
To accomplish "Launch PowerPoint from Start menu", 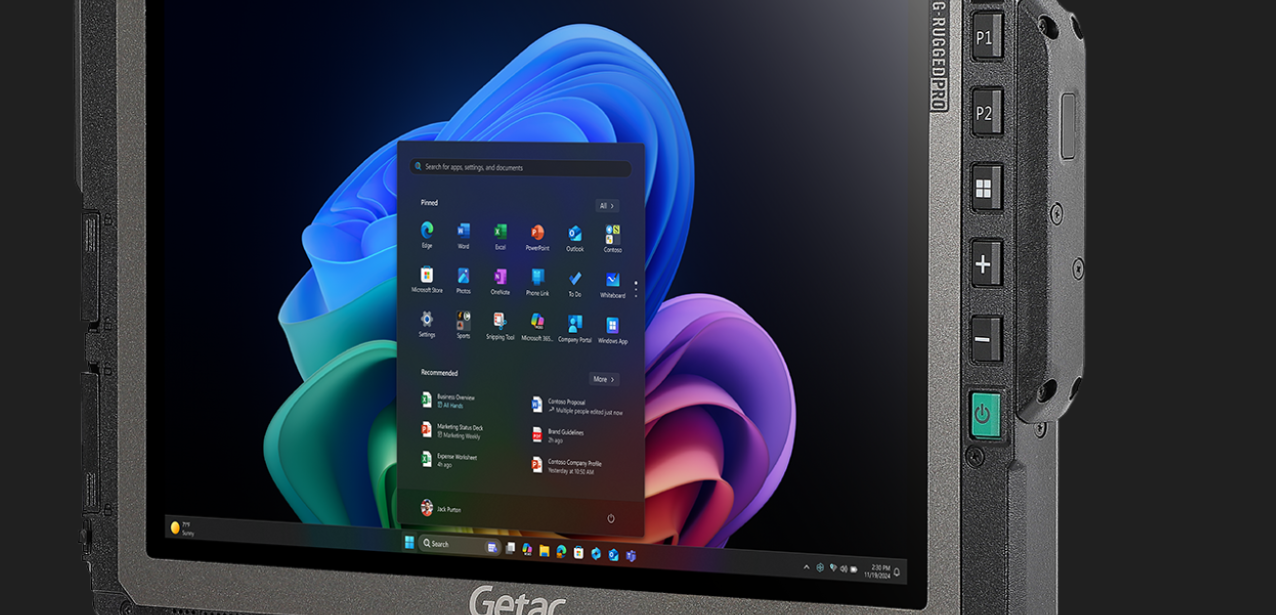I will [537, 237].
